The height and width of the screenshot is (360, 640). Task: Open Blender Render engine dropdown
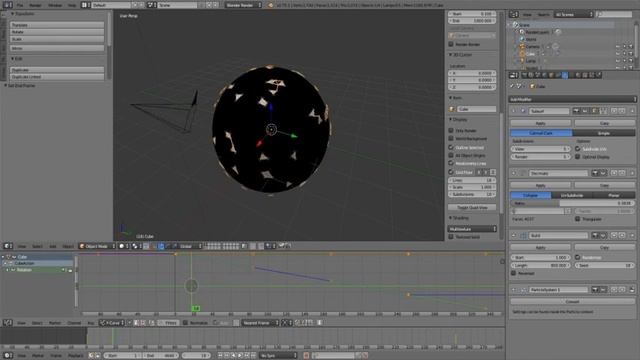[243, 5]
